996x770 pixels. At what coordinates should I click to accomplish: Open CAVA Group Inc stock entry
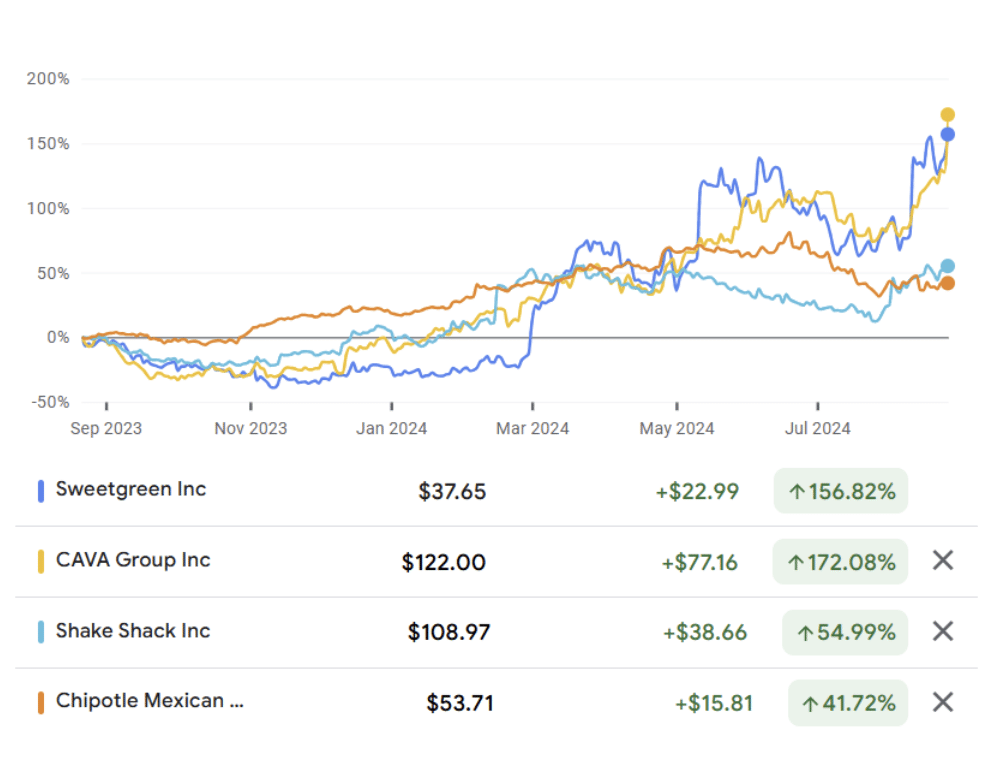click(x=133, y=560)
